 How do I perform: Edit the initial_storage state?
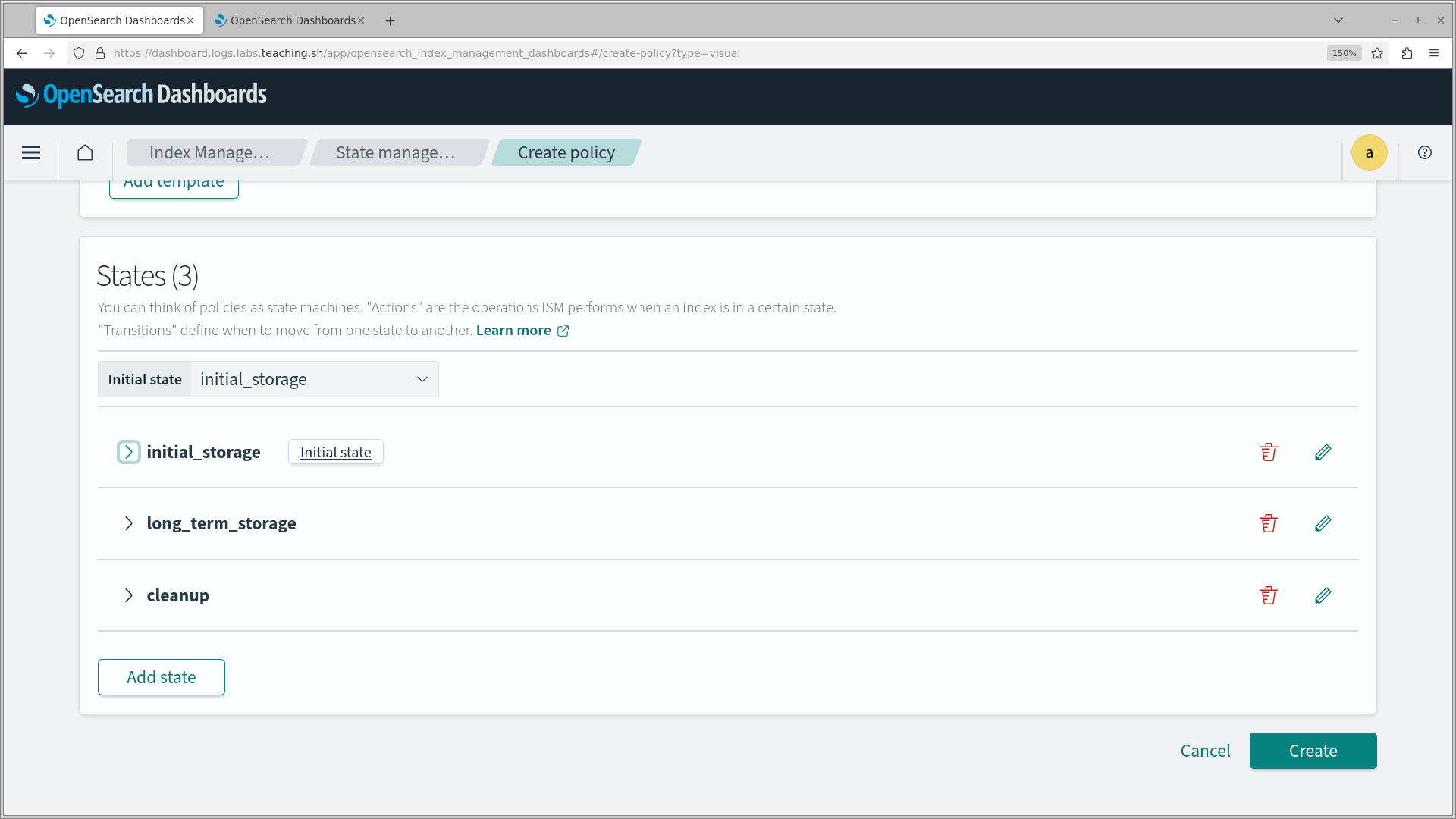pyautogui.click(x=1323, y=452)
